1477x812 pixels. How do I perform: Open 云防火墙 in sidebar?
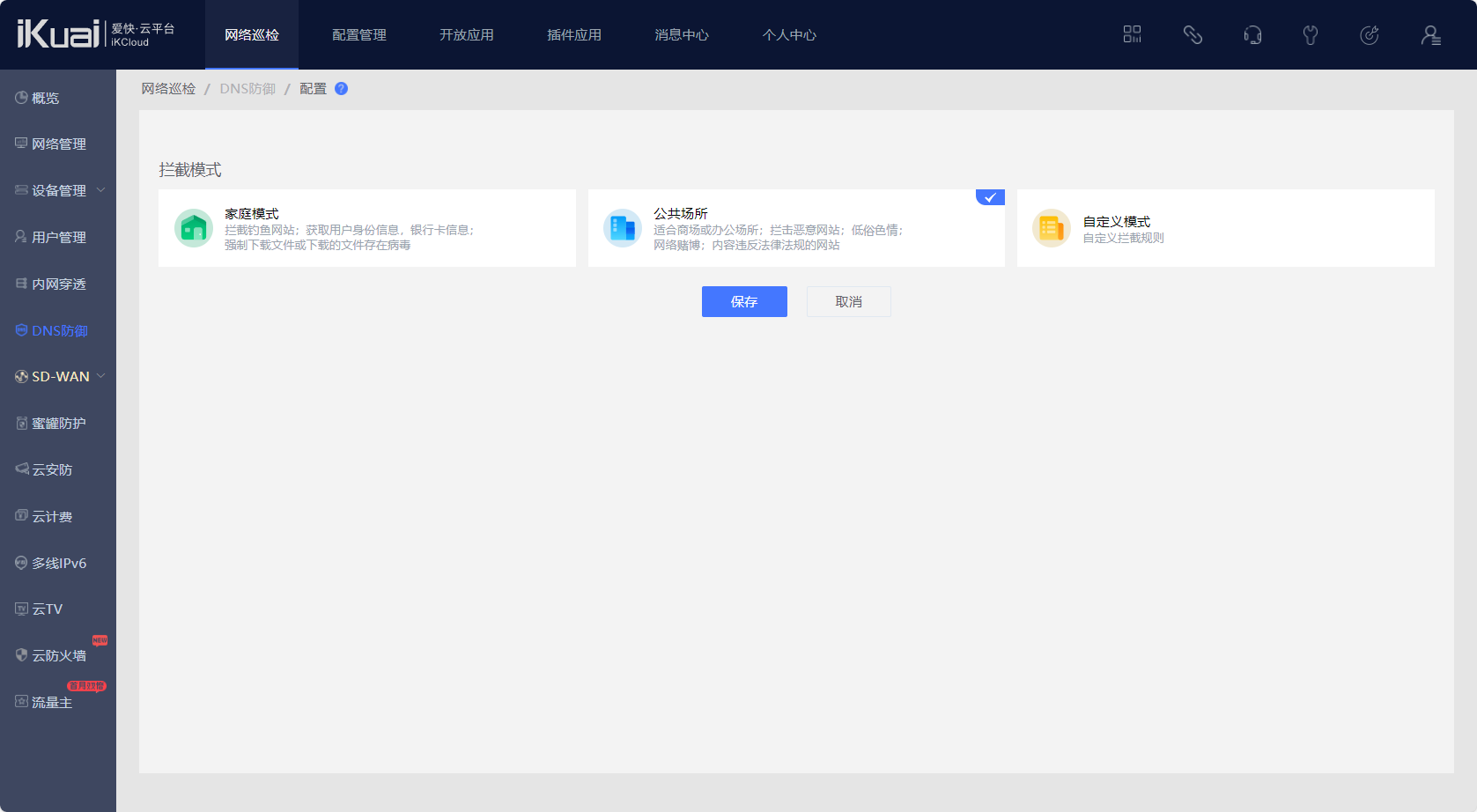pyautogui.click(x=58, y=655)
